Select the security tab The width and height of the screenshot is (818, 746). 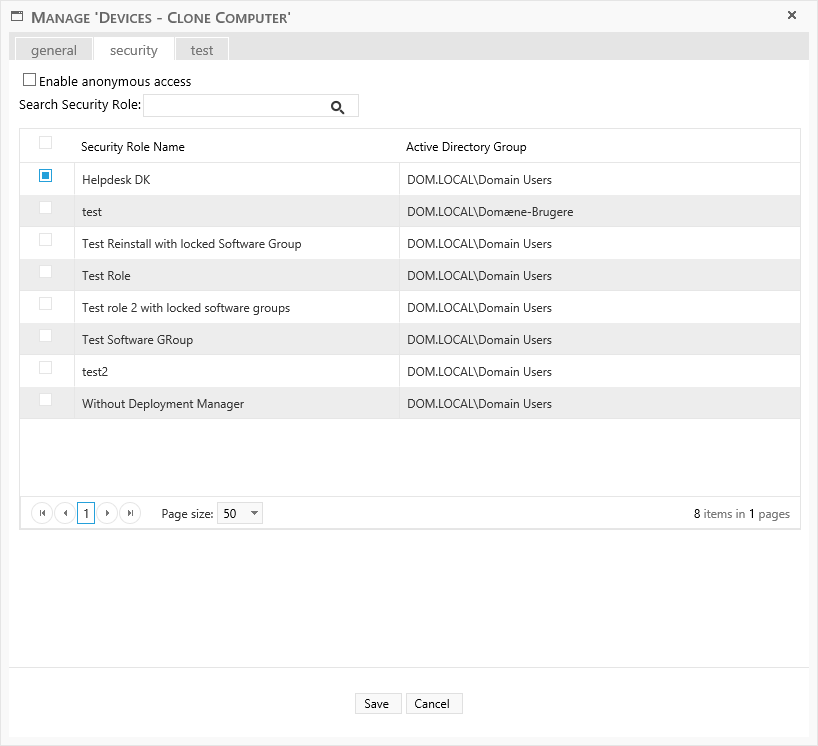click(134, 50)
